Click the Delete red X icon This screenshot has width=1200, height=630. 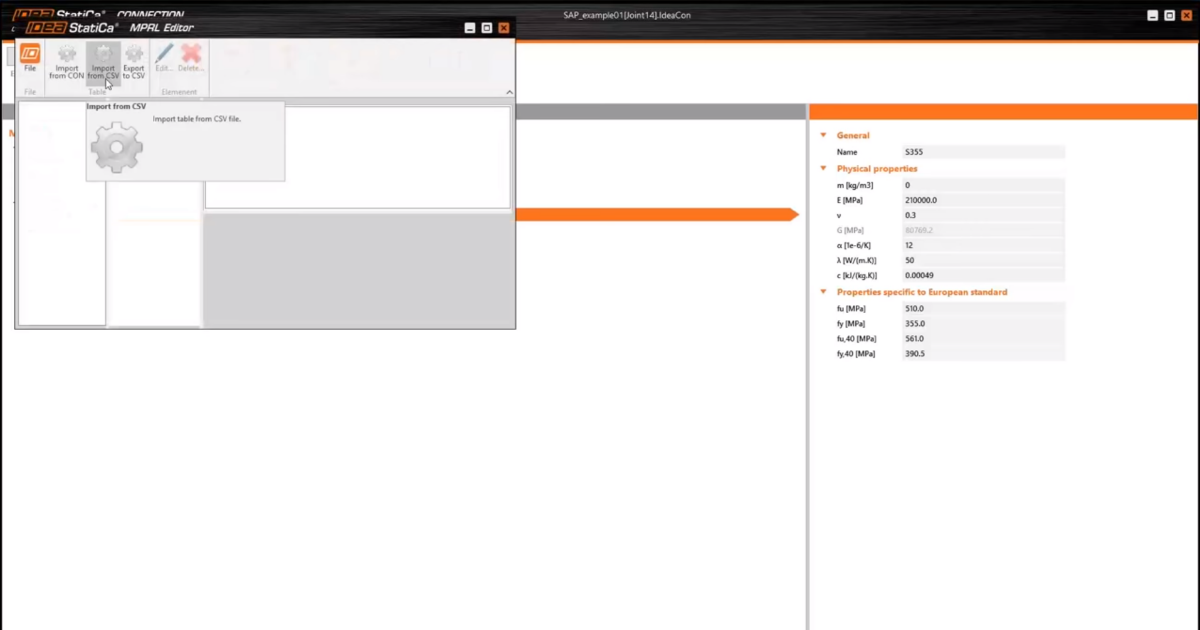[191, 55]
